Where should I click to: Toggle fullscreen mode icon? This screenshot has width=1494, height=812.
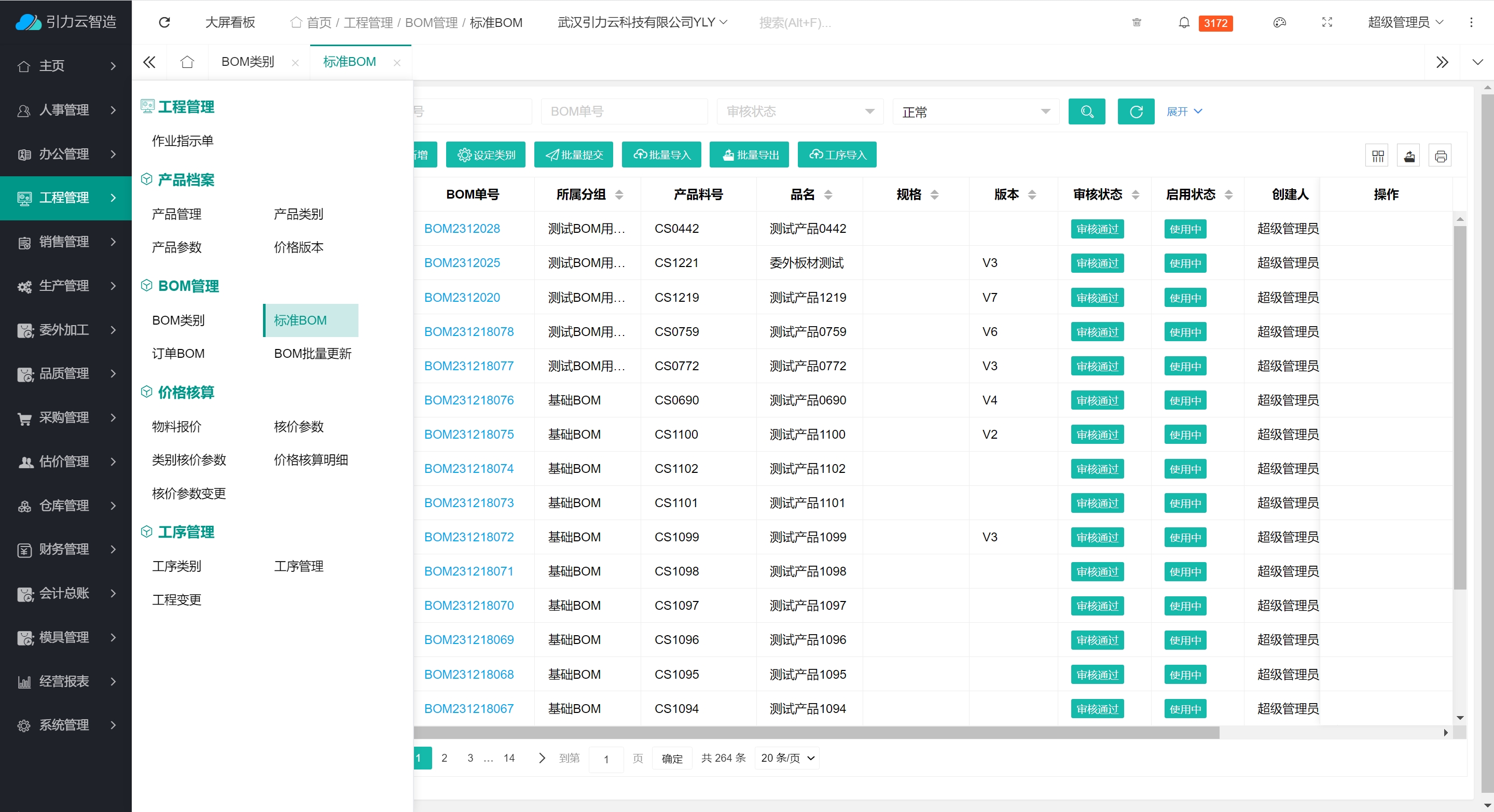pyautogui.click(x=1326, y=23)
